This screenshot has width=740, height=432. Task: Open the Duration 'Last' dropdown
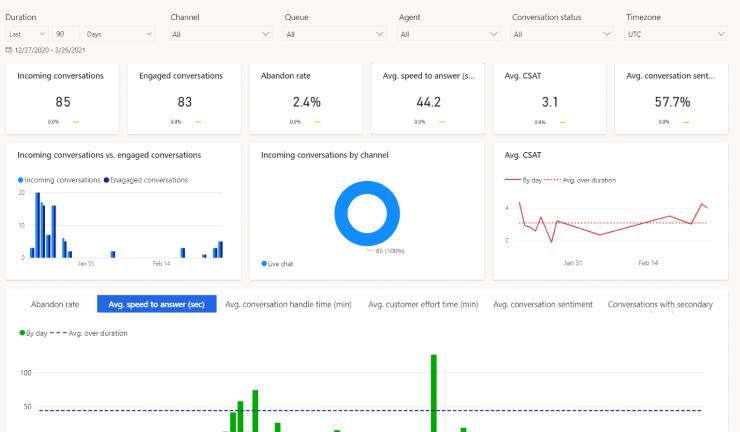point(27,34)
